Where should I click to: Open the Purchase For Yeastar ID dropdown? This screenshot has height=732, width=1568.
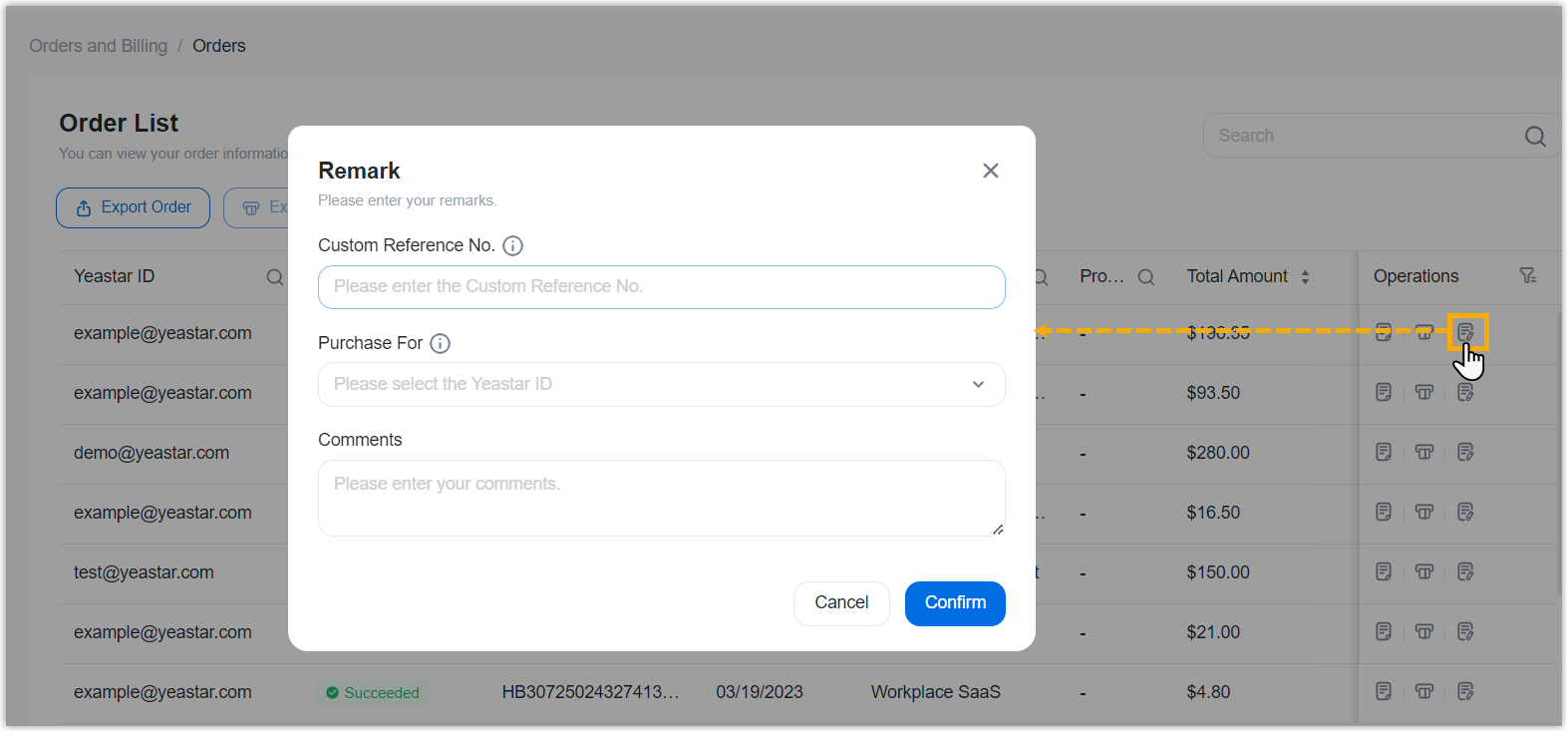661,384
